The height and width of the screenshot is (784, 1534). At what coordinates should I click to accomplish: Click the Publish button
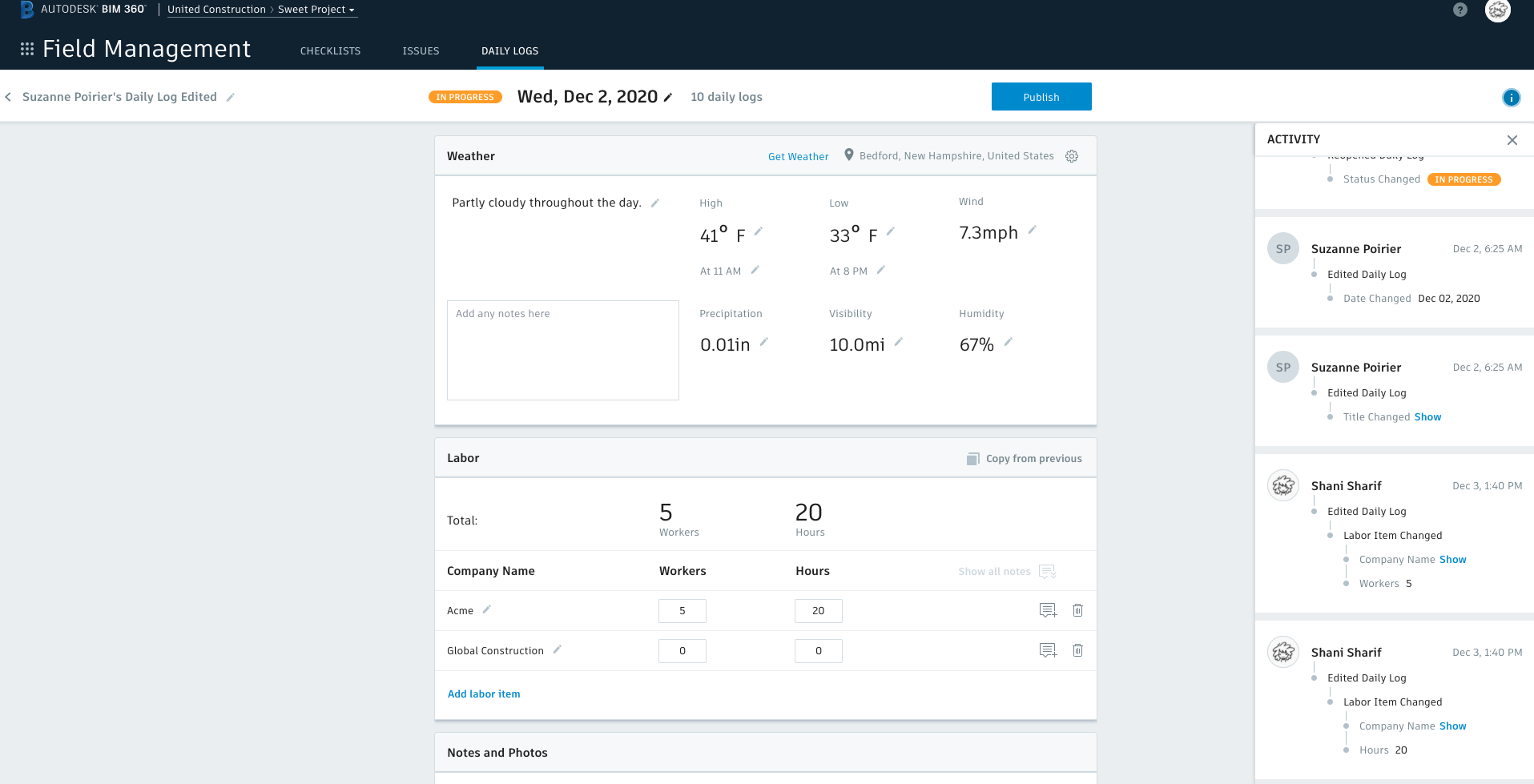click(x=1041, y=97)
